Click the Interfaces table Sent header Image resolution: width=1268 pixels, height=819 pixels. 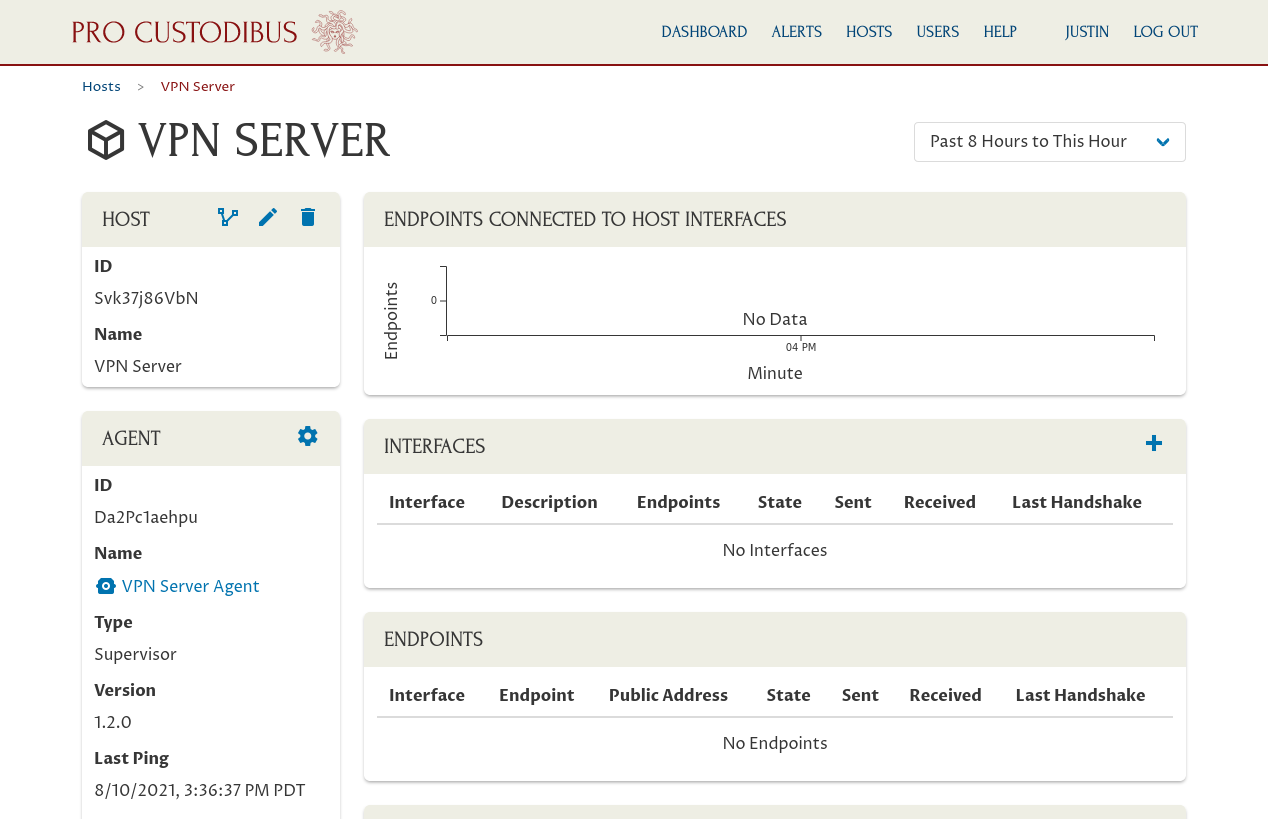[x=853, y=502]
